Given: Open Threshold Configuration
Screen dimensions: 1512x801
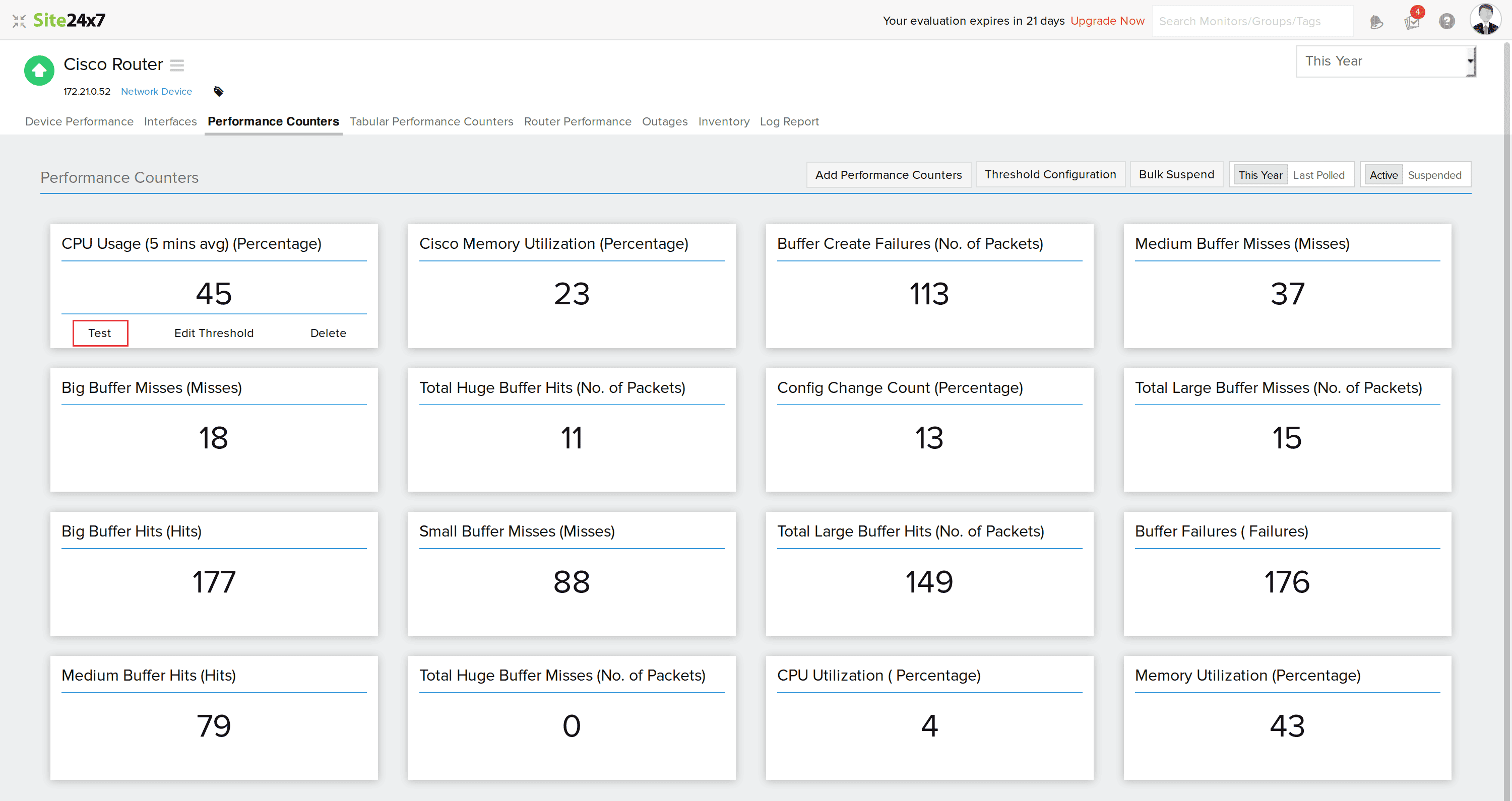Looking at the screenshot, I should (1049, 174).
